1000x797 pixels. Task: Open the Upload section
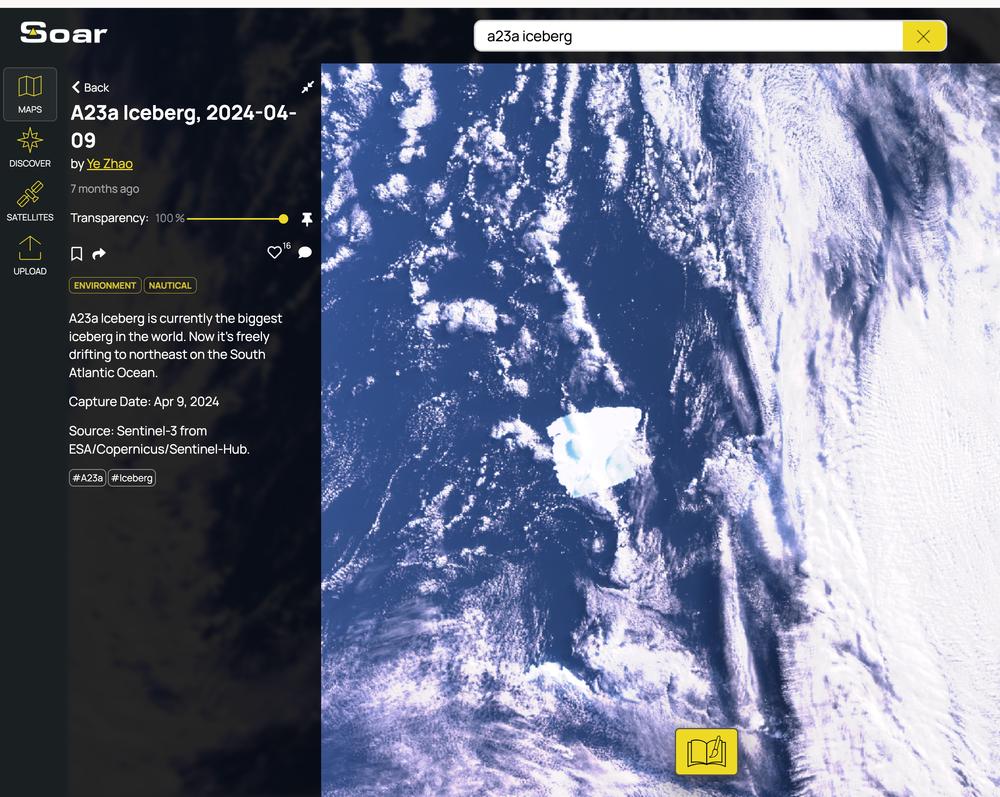point(30,256)
